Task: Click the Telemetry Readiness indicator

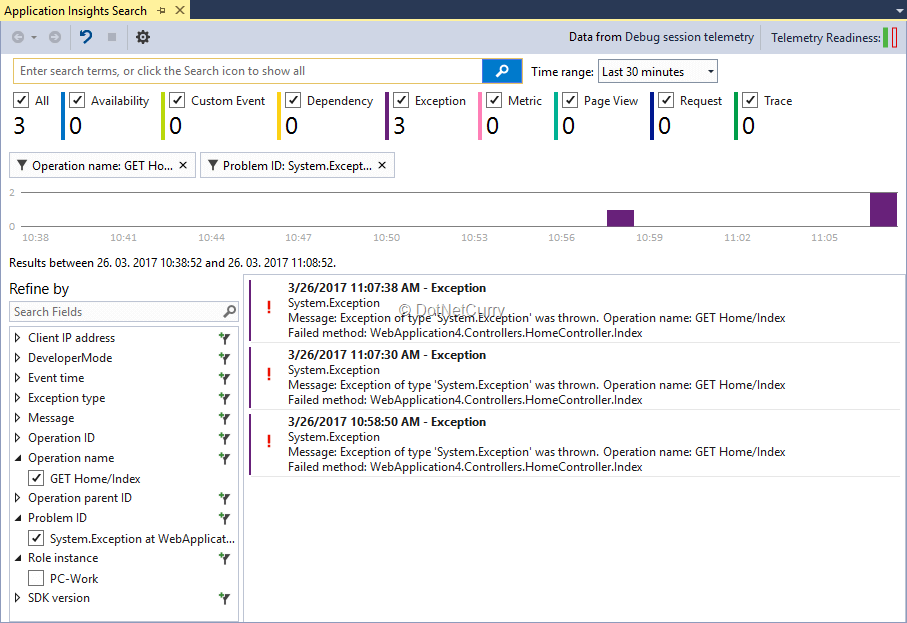Action: click(x=890, y=38)
